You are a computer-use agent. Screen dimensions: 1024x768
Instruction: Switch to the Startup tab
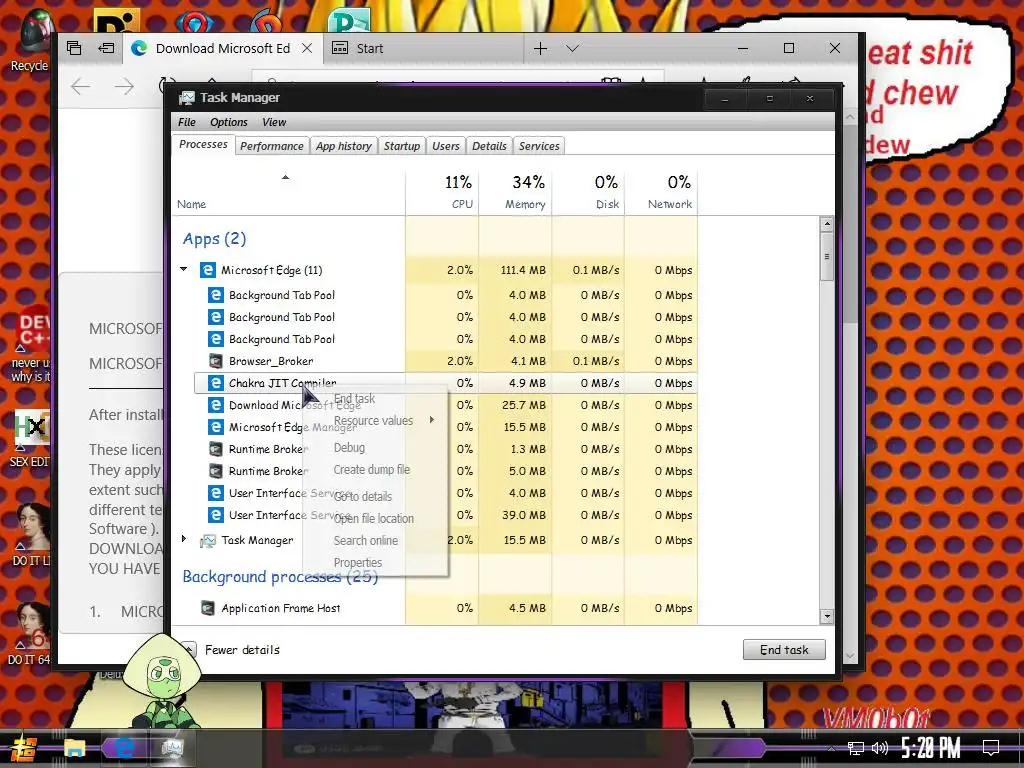click(x=402, y=146)
